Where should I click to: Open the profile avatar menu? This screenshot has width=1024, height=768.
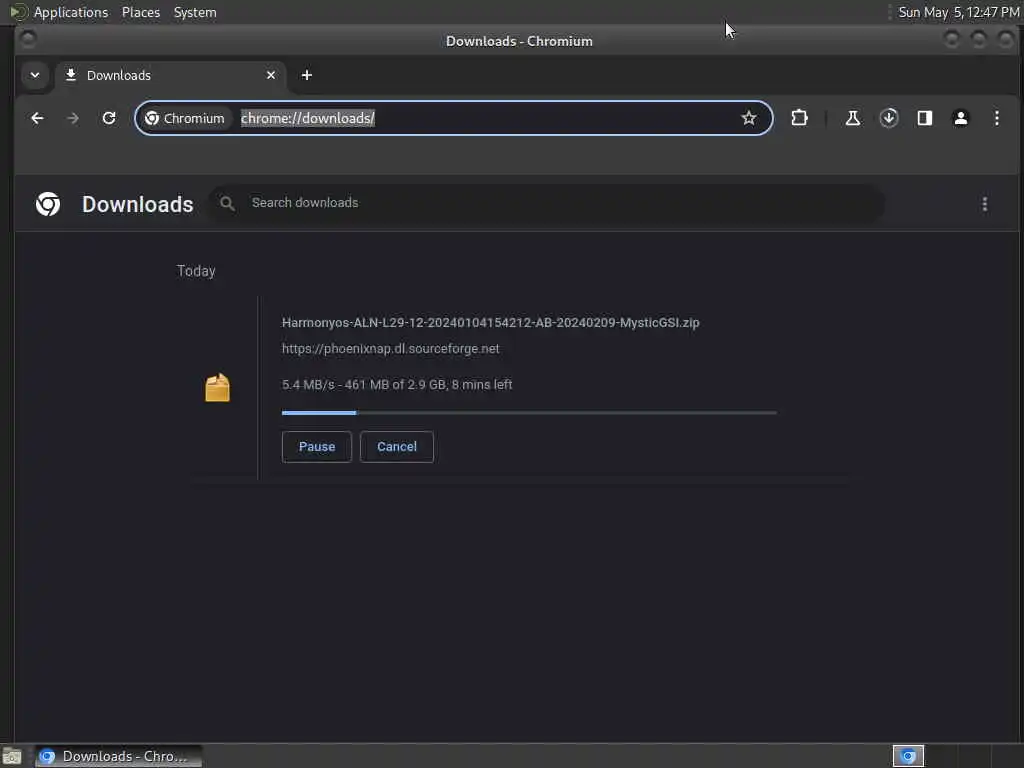point(961,118)
